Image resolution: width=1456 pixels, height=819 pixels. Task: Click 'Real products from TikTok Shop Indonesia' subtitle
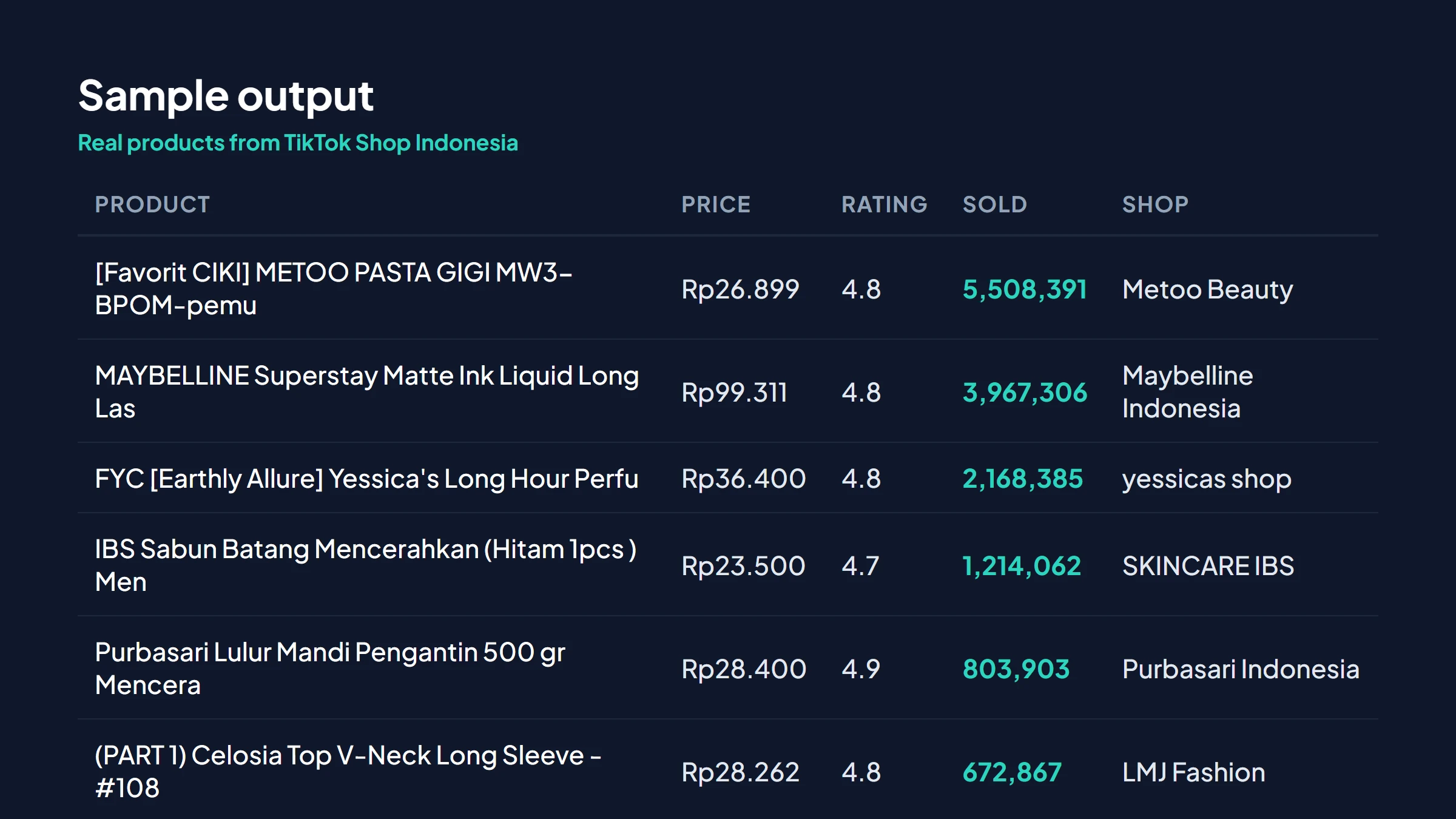[x=298, y=143]
